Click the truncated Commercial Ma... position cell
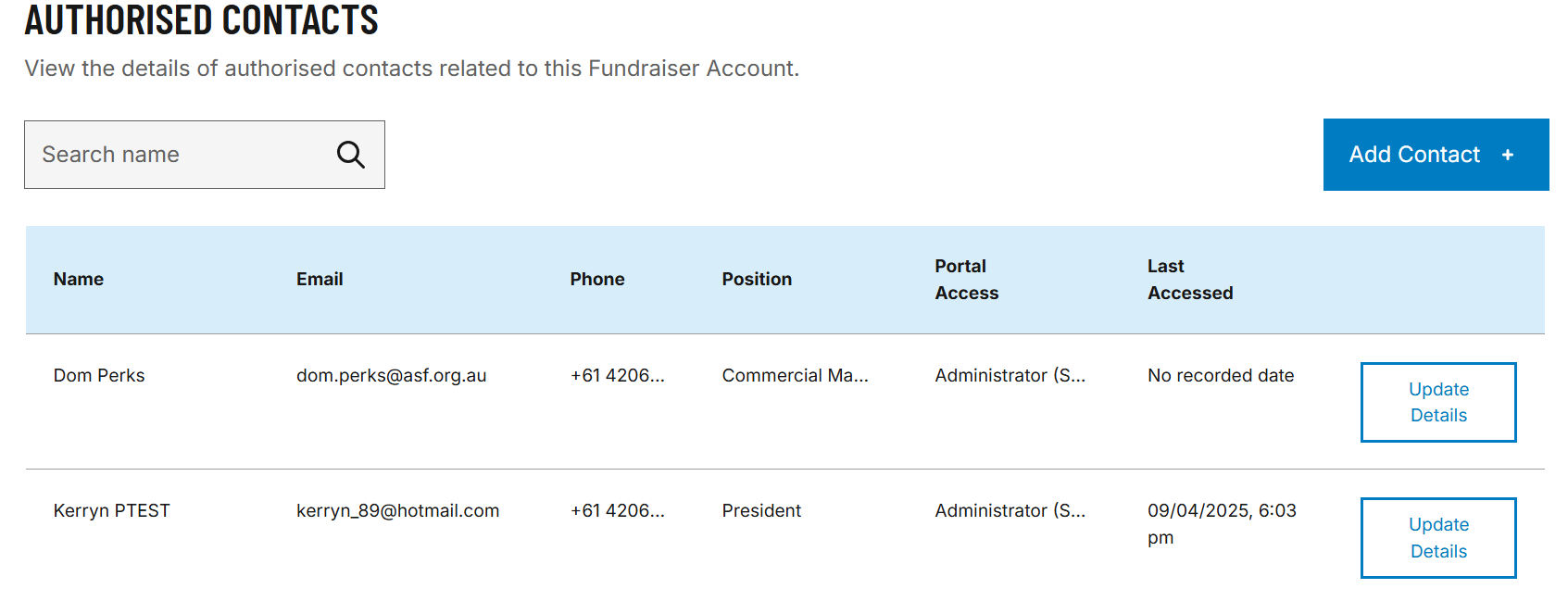The height and width of the screenshot is (614, 1568). (x=796, y=375)
